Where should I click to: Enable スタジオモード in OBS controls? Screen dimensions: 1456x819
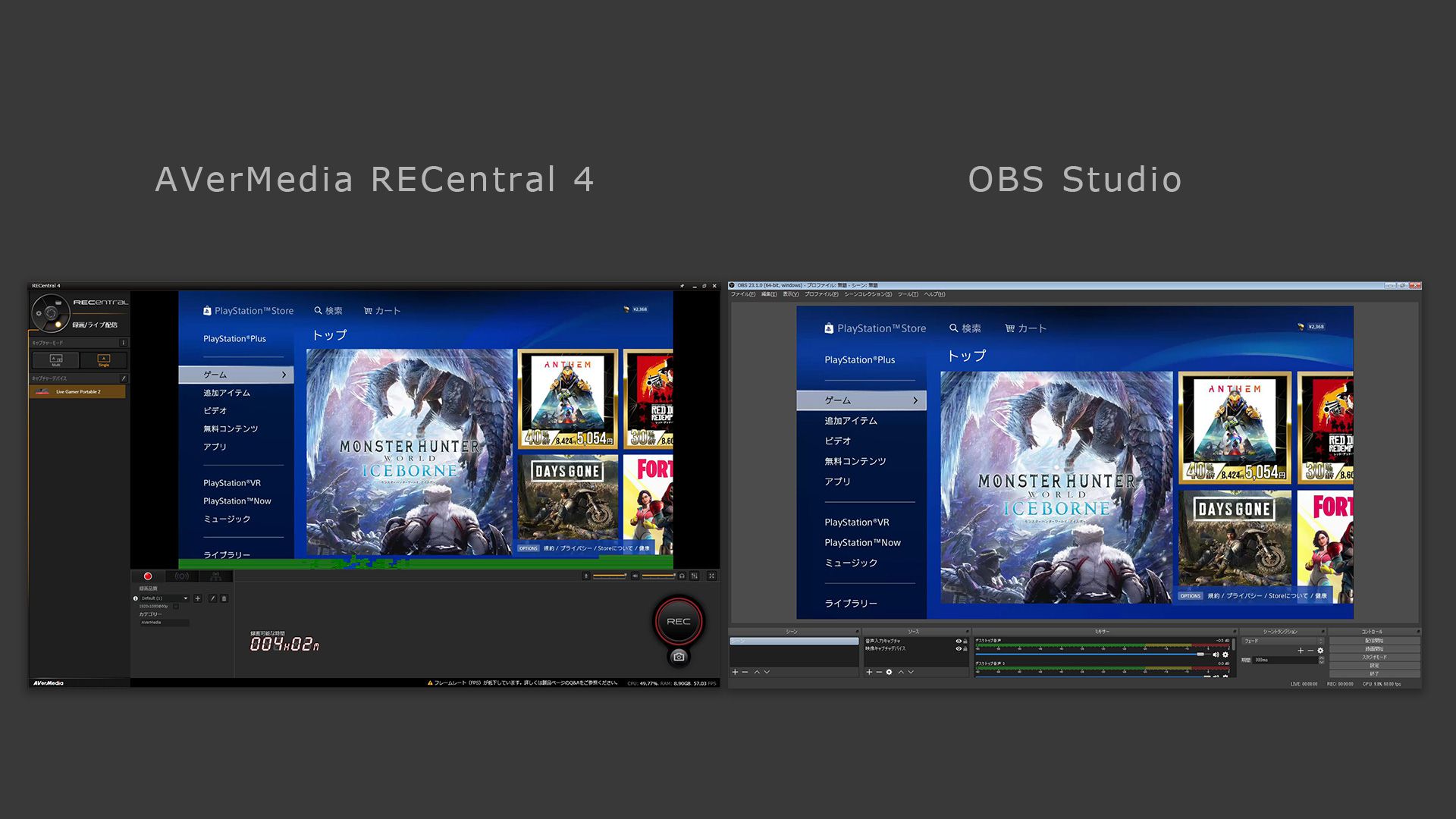point(1374,657)
